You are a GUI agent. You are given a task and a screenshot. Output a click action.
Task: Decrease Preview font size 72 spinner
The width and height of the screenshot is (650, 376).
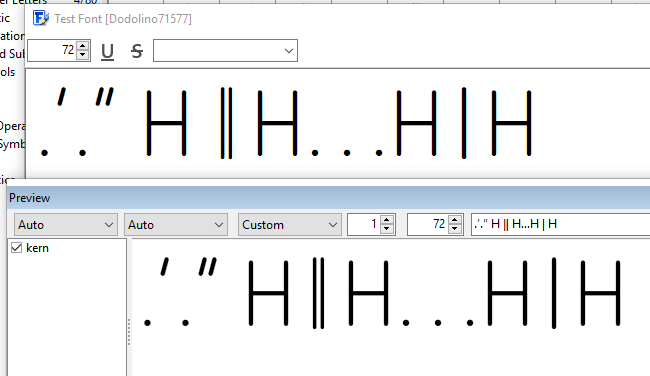click(455, 229)
